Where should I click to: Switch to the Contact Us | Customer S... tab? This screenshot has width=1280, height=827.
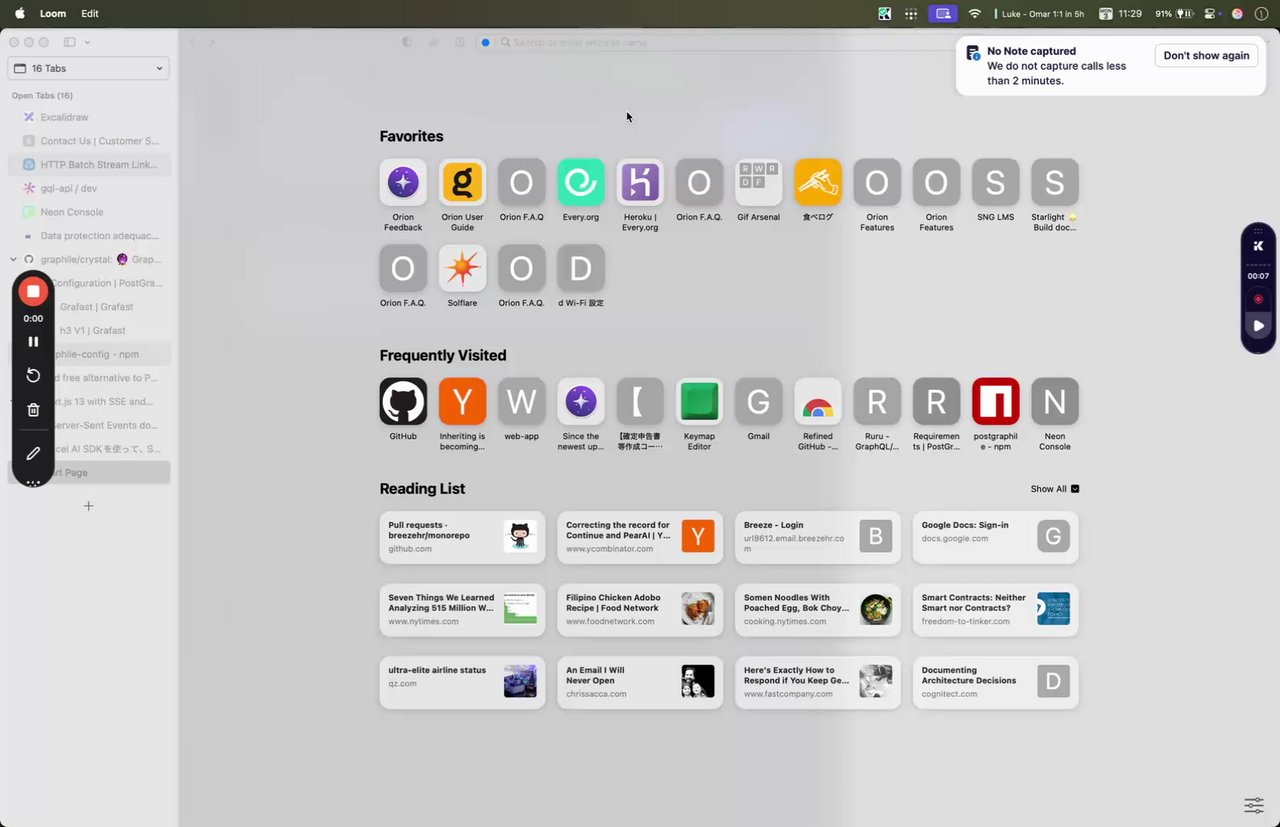pyautogui.click(x=89, y=141)
